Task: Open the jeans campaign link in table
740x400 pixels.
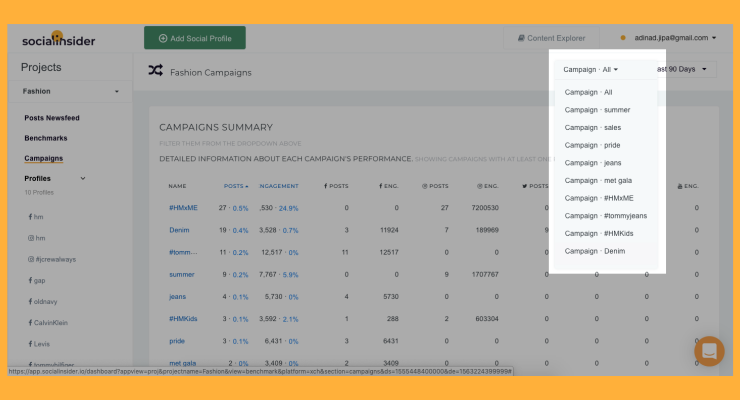Action: pos(177,297)
